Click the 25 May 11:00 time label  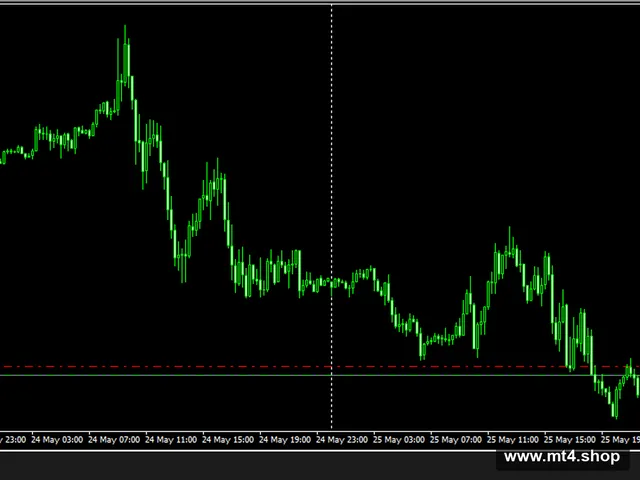513,440
